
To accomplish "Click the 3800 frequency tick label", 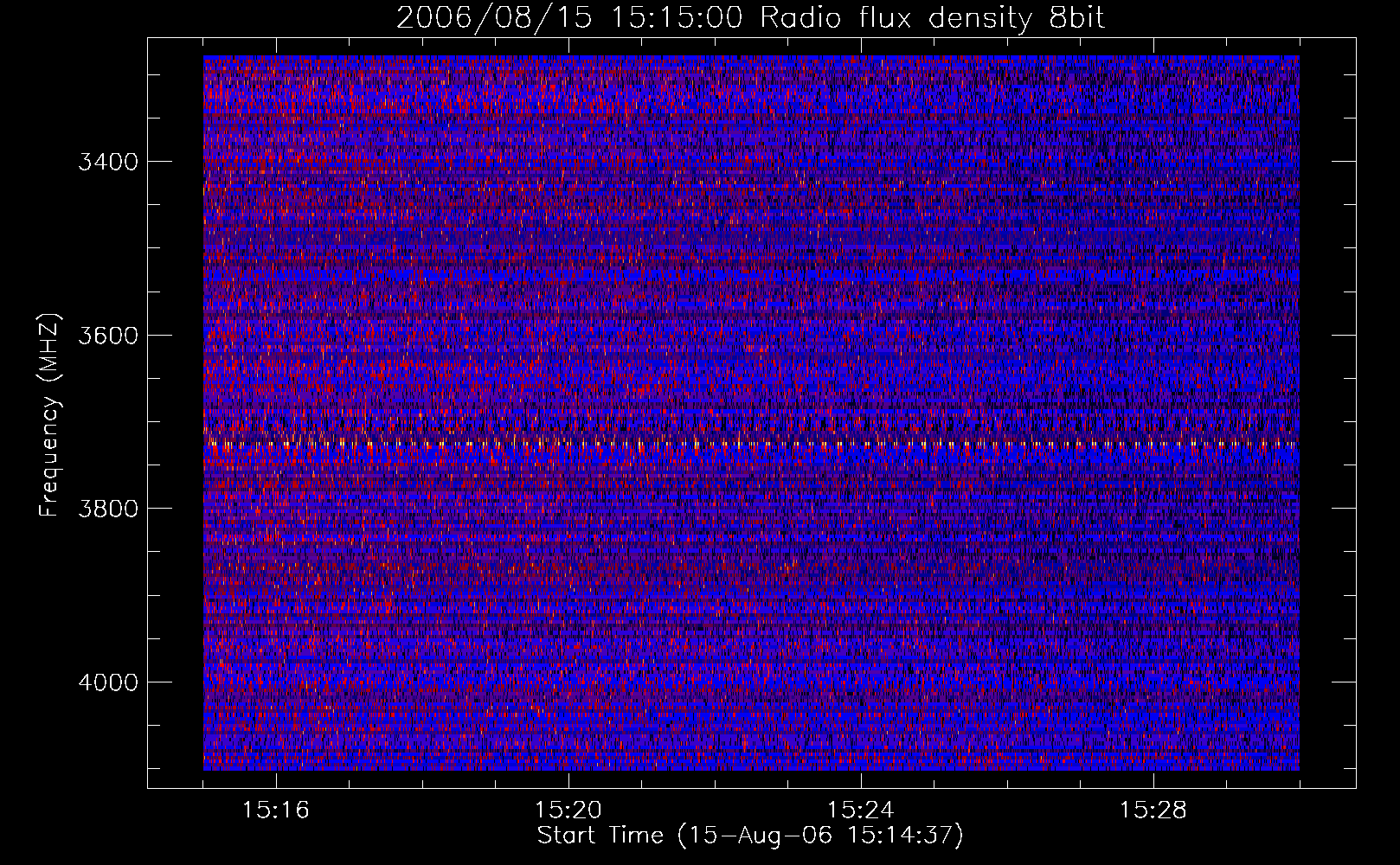I will (x=108, y=509).
